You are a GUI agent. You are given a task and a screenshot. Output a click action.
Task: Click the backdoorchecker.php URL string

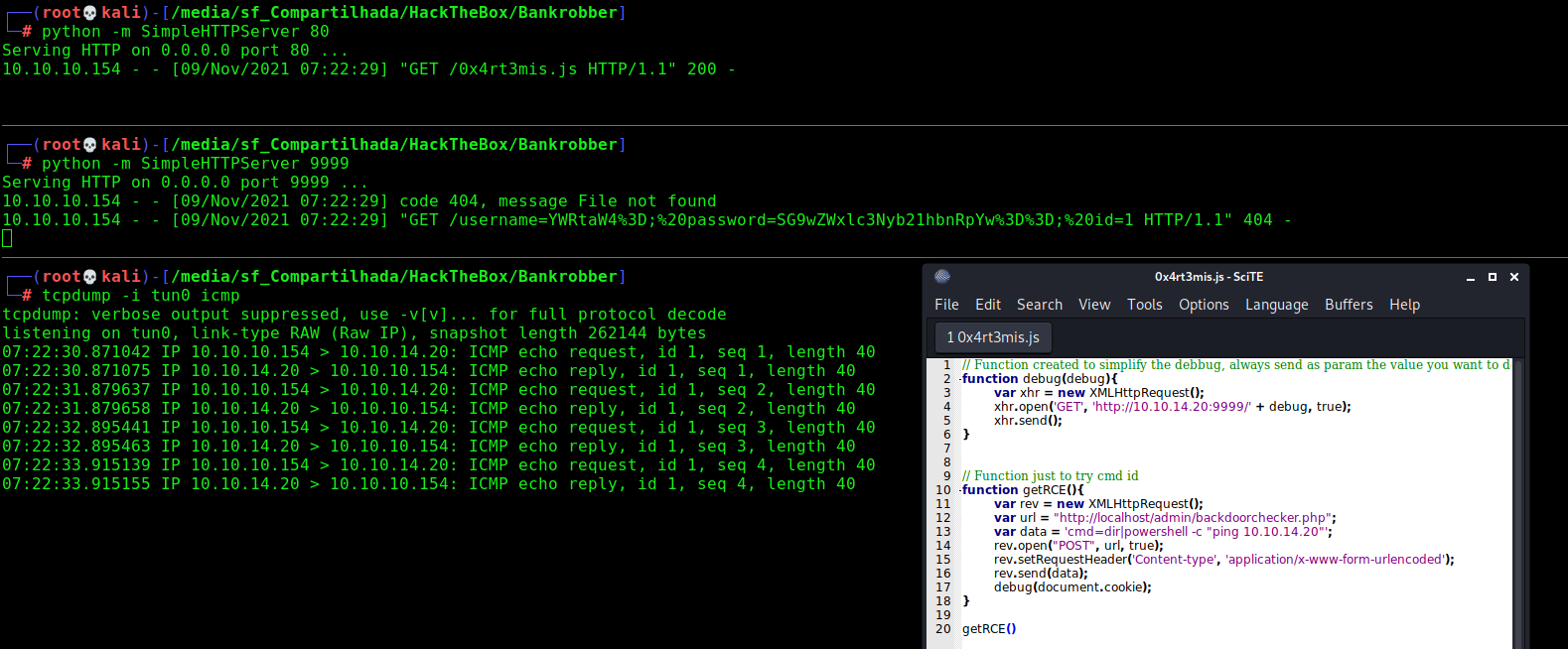click(x=1195, y=518)
